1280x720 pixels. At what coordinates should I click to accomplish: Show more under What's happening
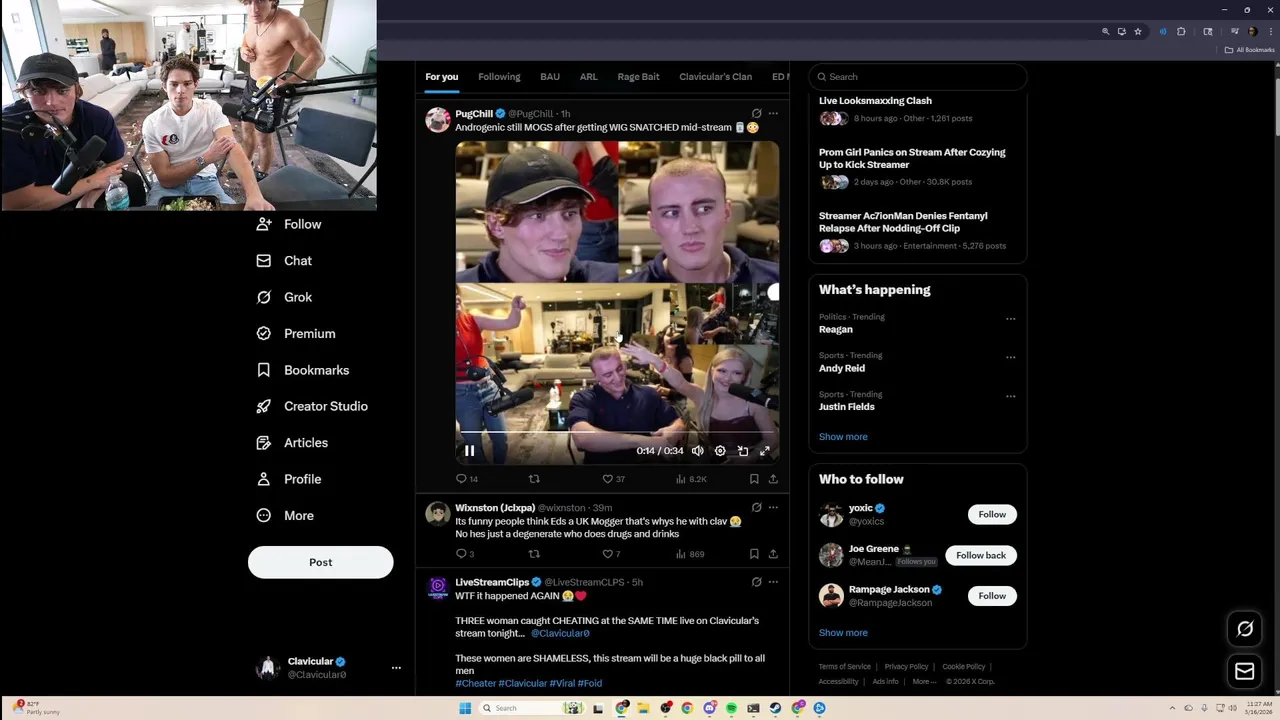[843, 437]
